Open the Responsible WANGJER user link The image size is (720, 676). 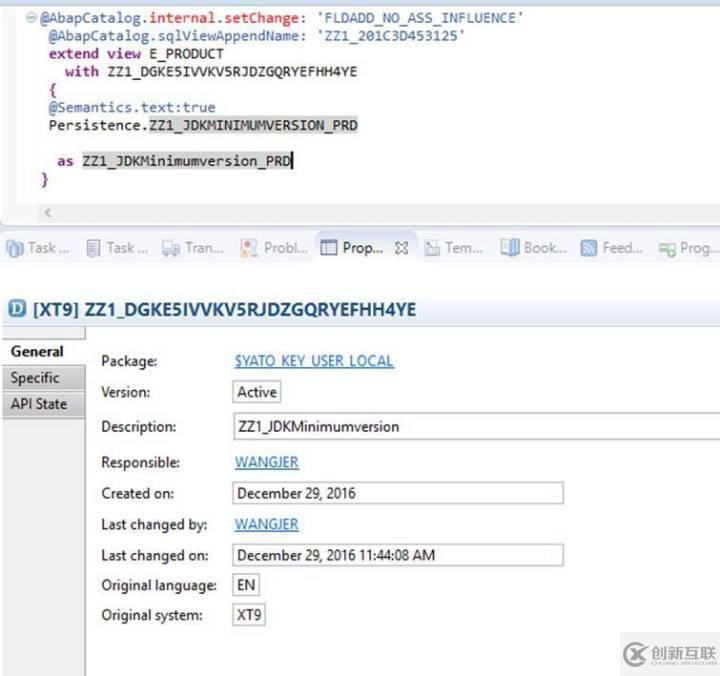(267, 462)
